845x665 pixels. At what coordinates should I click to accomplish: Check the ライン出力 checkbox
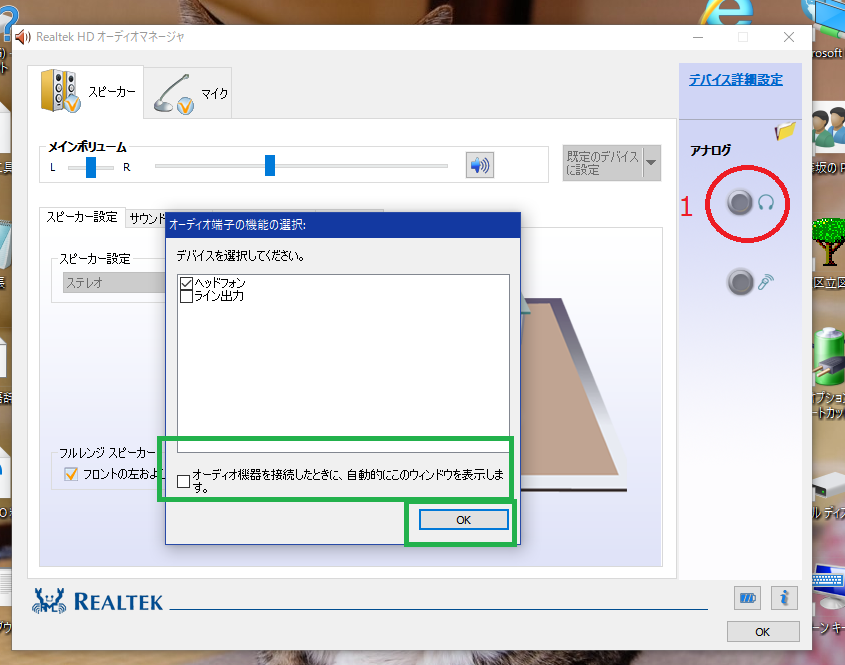click(x=186, y=296)
